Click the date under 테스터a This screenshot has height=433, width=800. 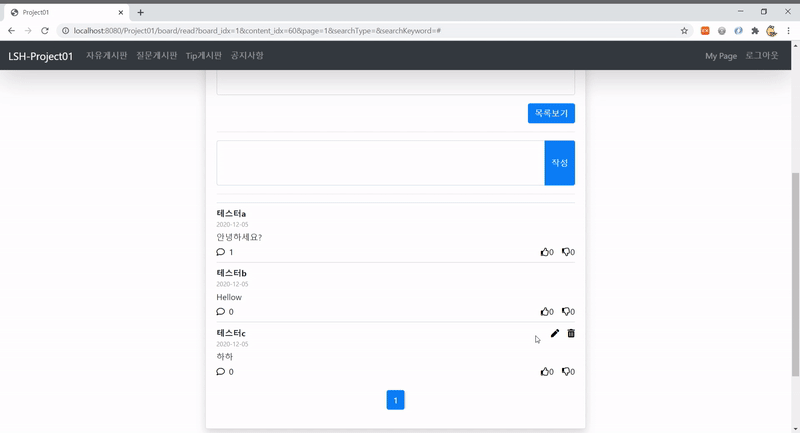tap(232, 224)
